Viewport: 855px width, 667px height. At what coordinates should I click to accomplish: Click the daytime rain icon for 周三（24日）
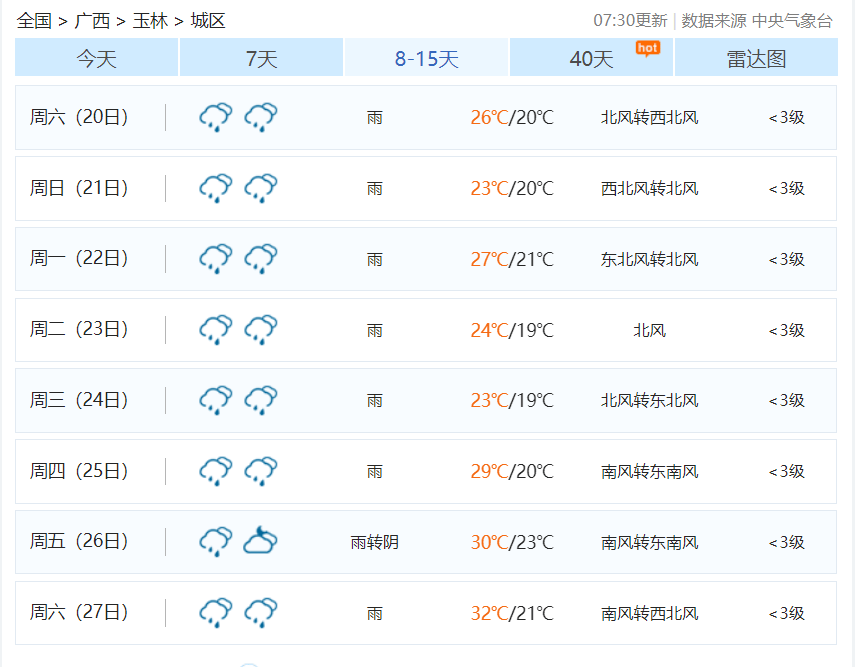pos(214,400)
